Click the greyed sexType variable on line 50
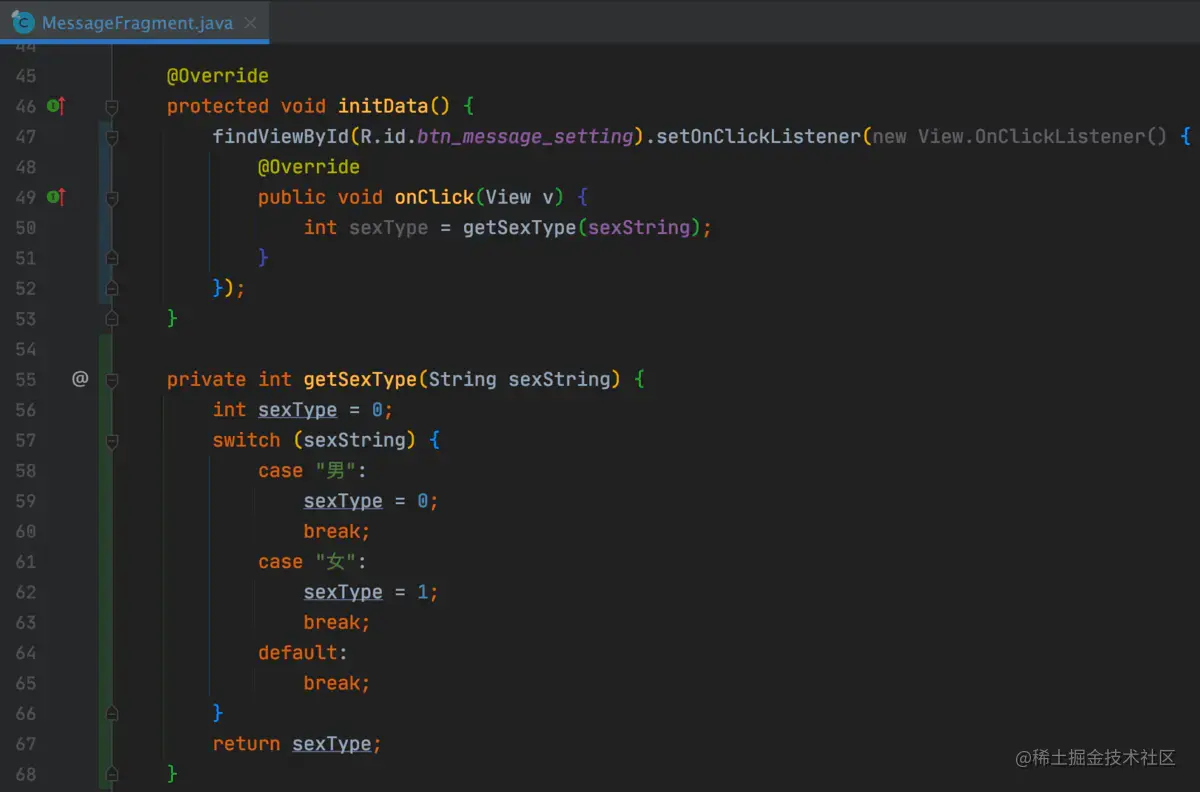1200x792 pixels. [x=388, y=228]
